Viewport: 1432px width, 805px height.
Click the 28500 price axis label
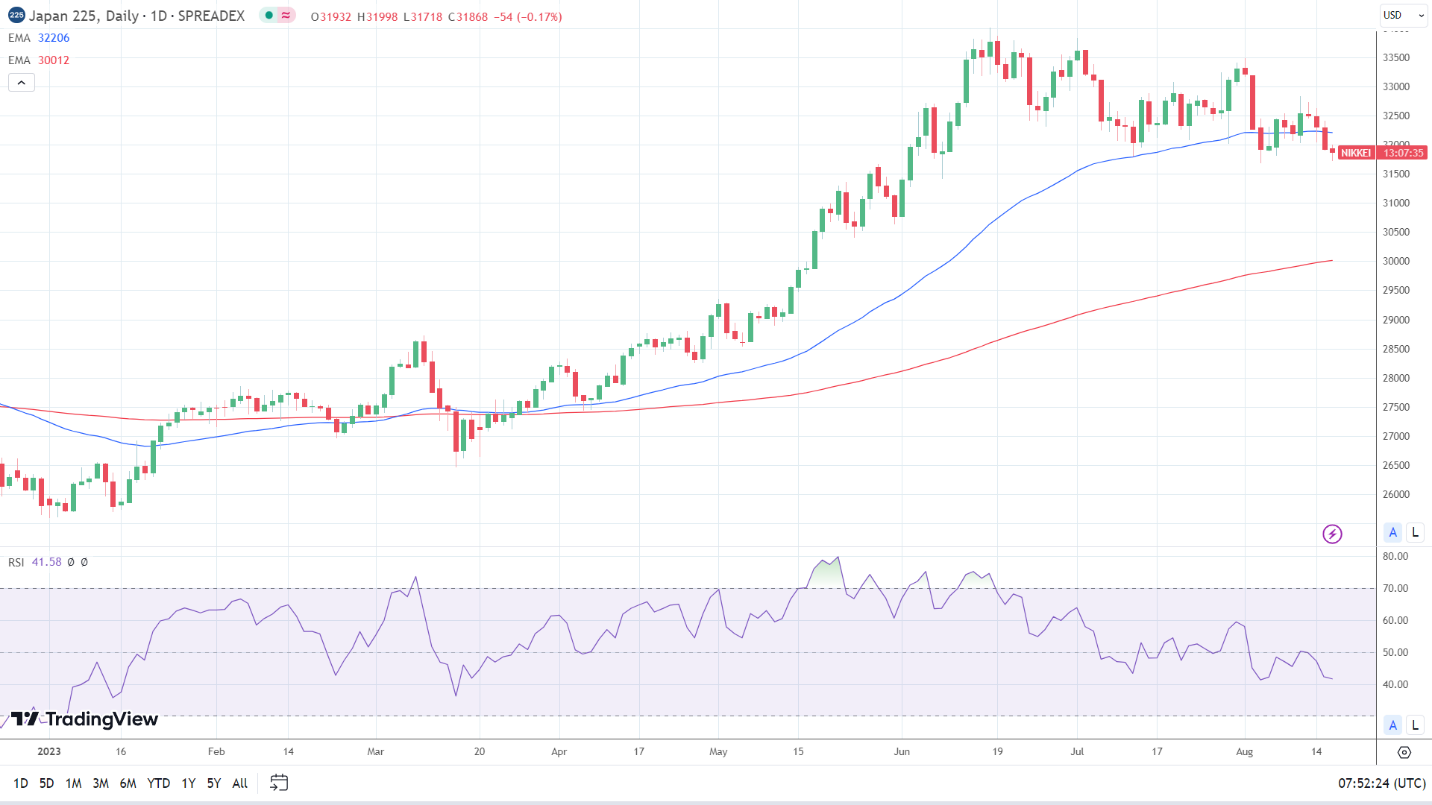[x=1394, y=348]
